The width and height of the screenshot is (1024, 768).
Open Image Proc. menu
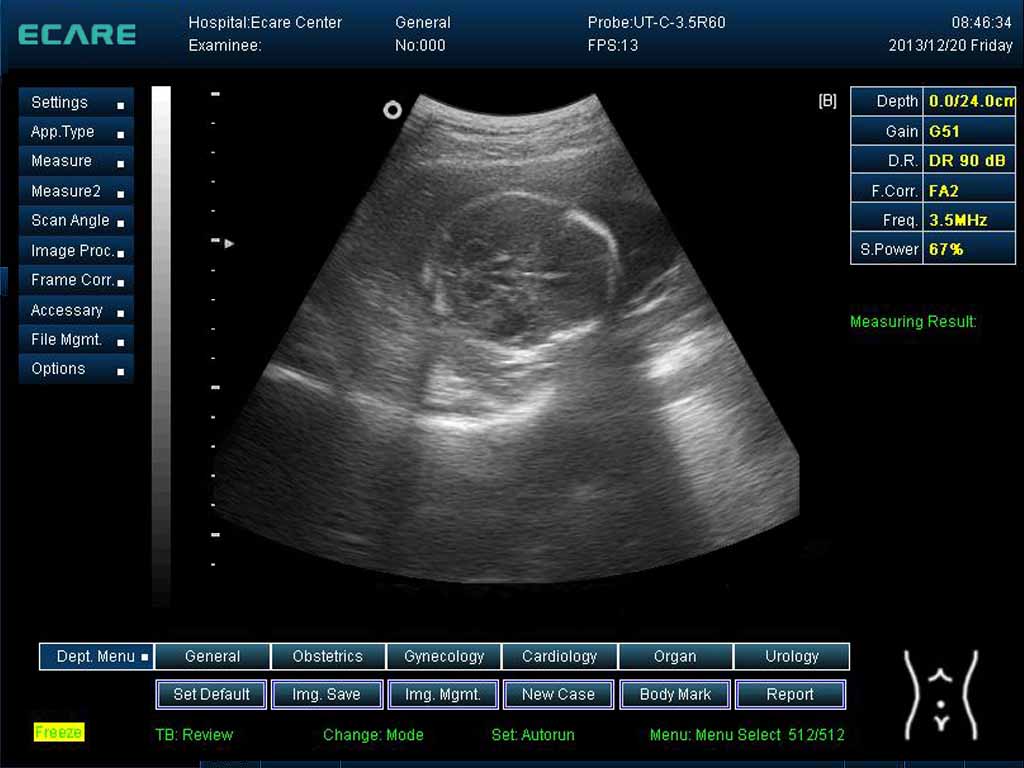coord(76,251)
